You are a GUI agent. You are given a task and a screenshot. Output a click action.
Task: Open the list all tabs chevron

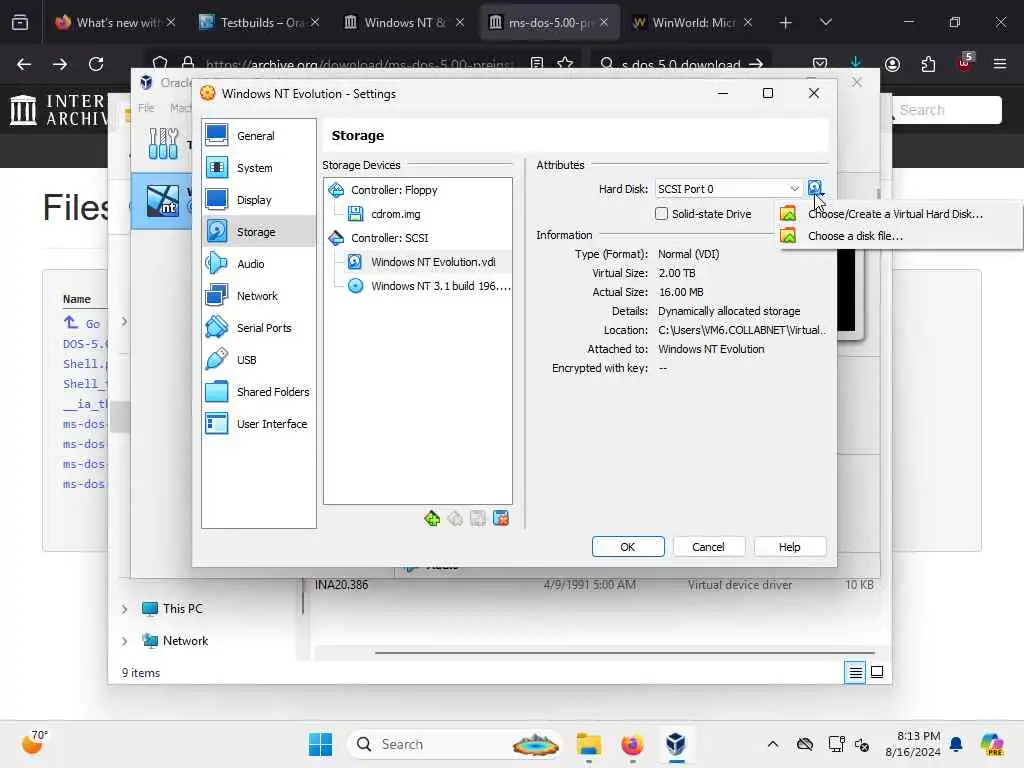(825, 22)
